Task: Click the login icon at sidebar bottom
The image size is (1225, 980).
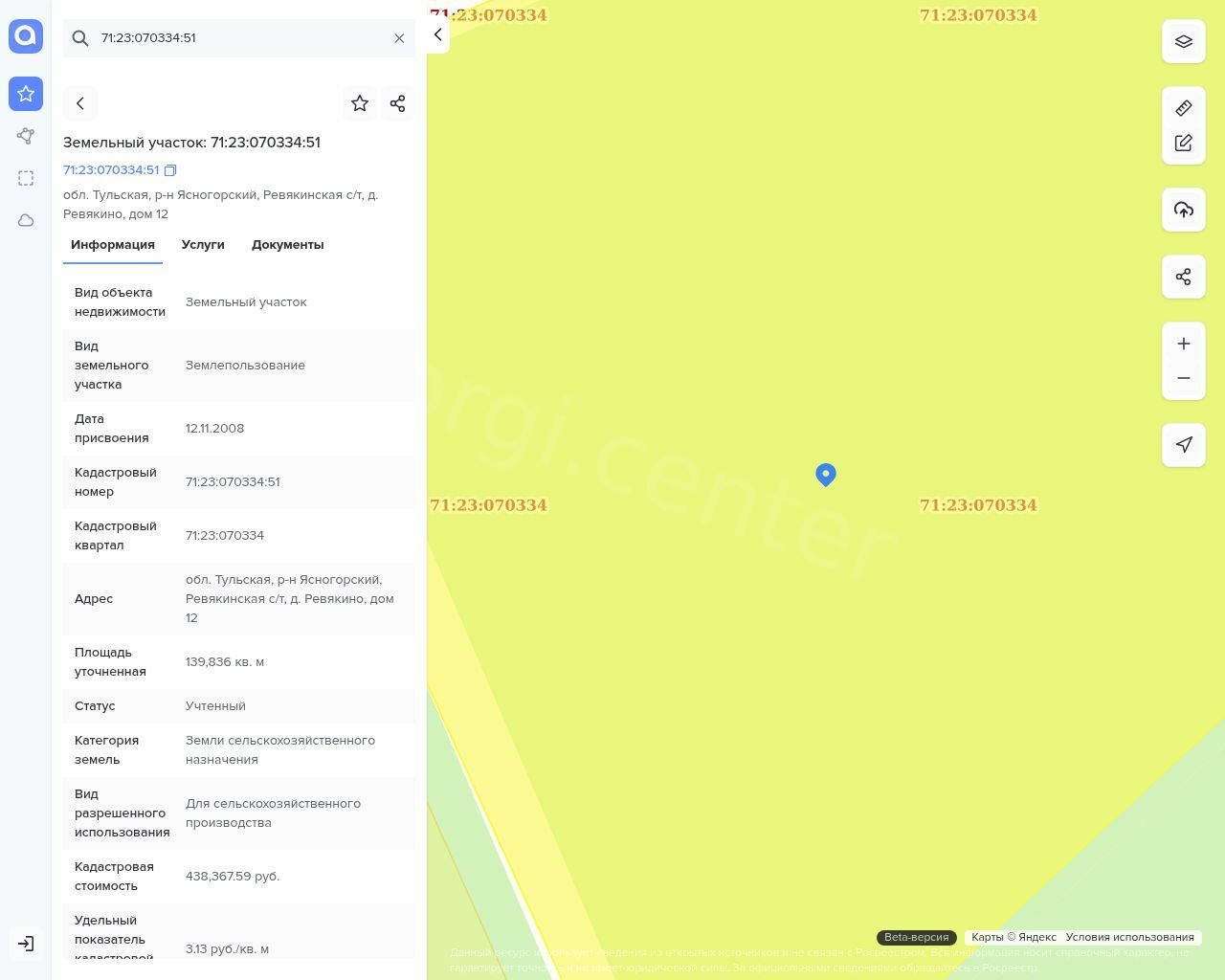Action: 26,944
